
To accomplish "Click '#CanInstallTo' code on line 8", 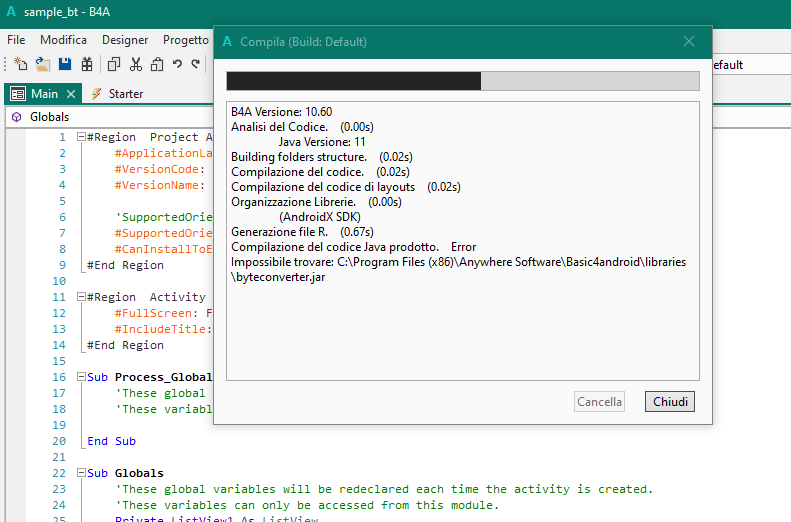I will click(x=163, y=249).
